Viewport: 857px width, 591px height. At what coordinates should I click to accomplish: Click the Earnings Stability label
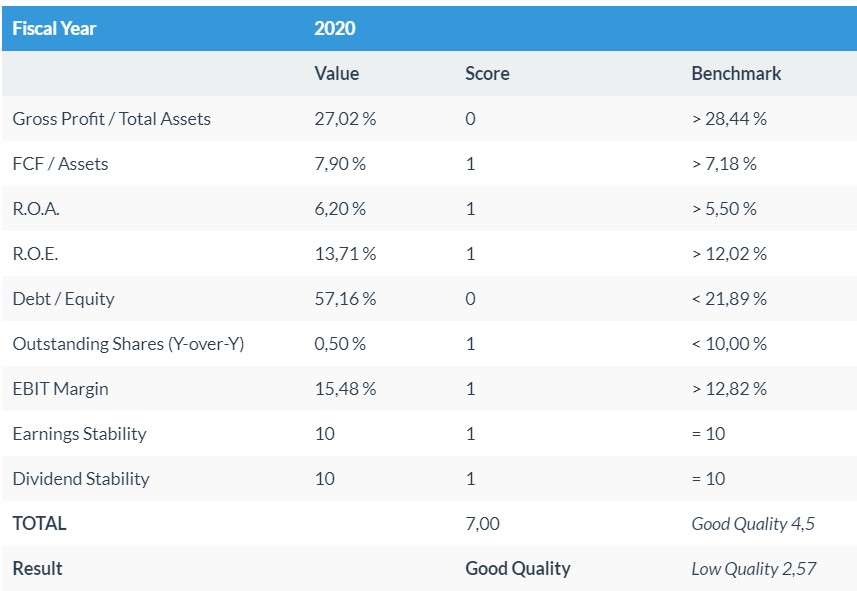(79, 434)
